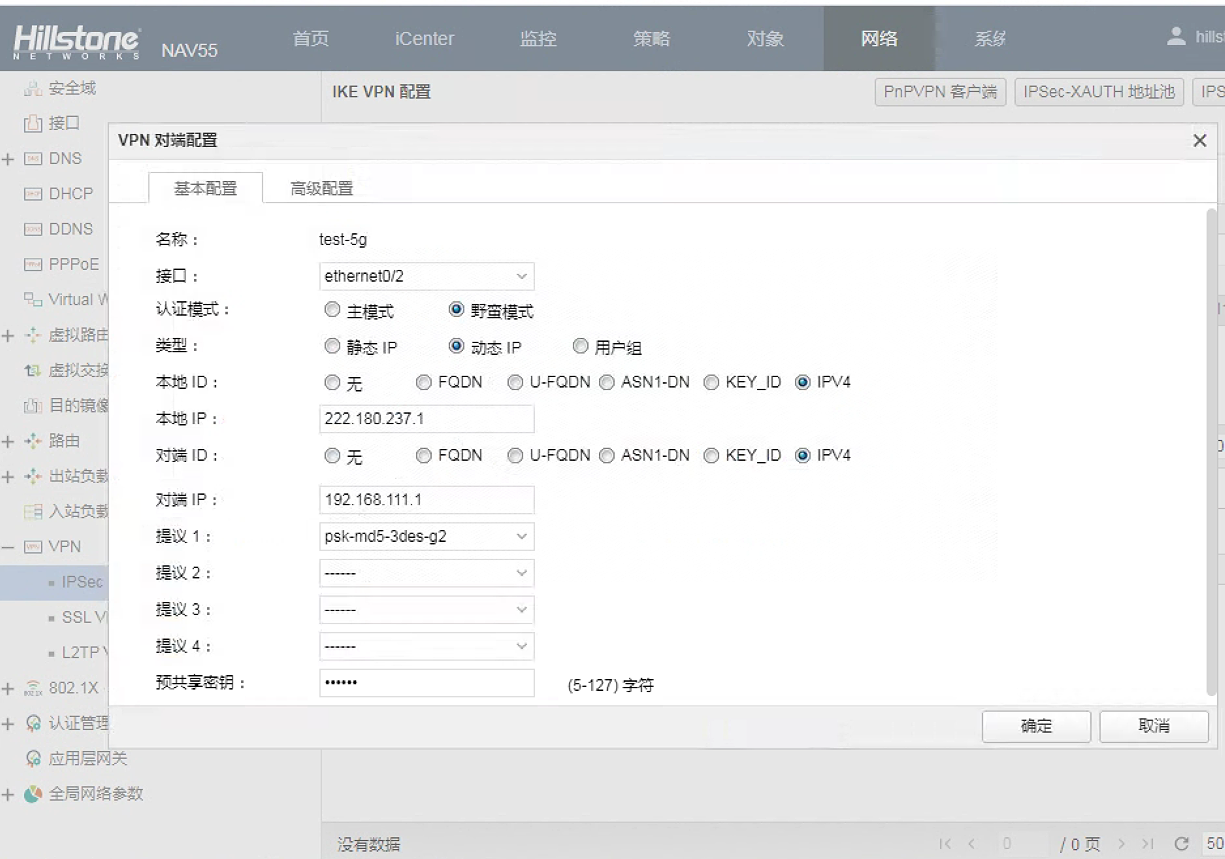The height and width of the screenshot is (859, 1225).
Task: Click the 取消 button
Action: coord(1154,727)
